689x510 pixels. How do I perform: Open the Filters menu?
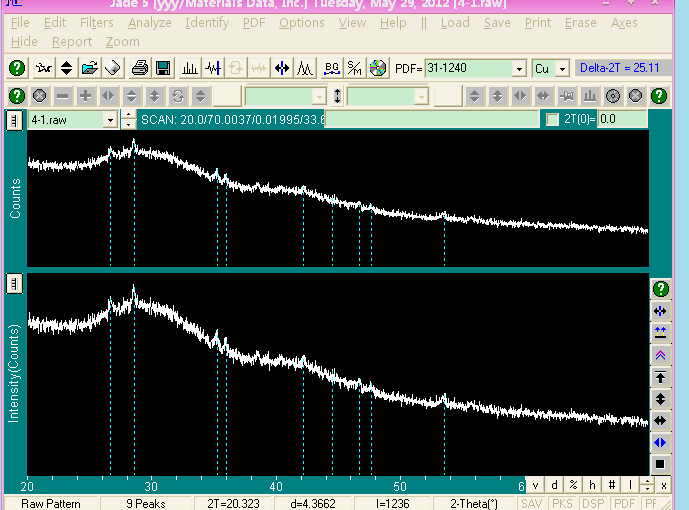97,23
